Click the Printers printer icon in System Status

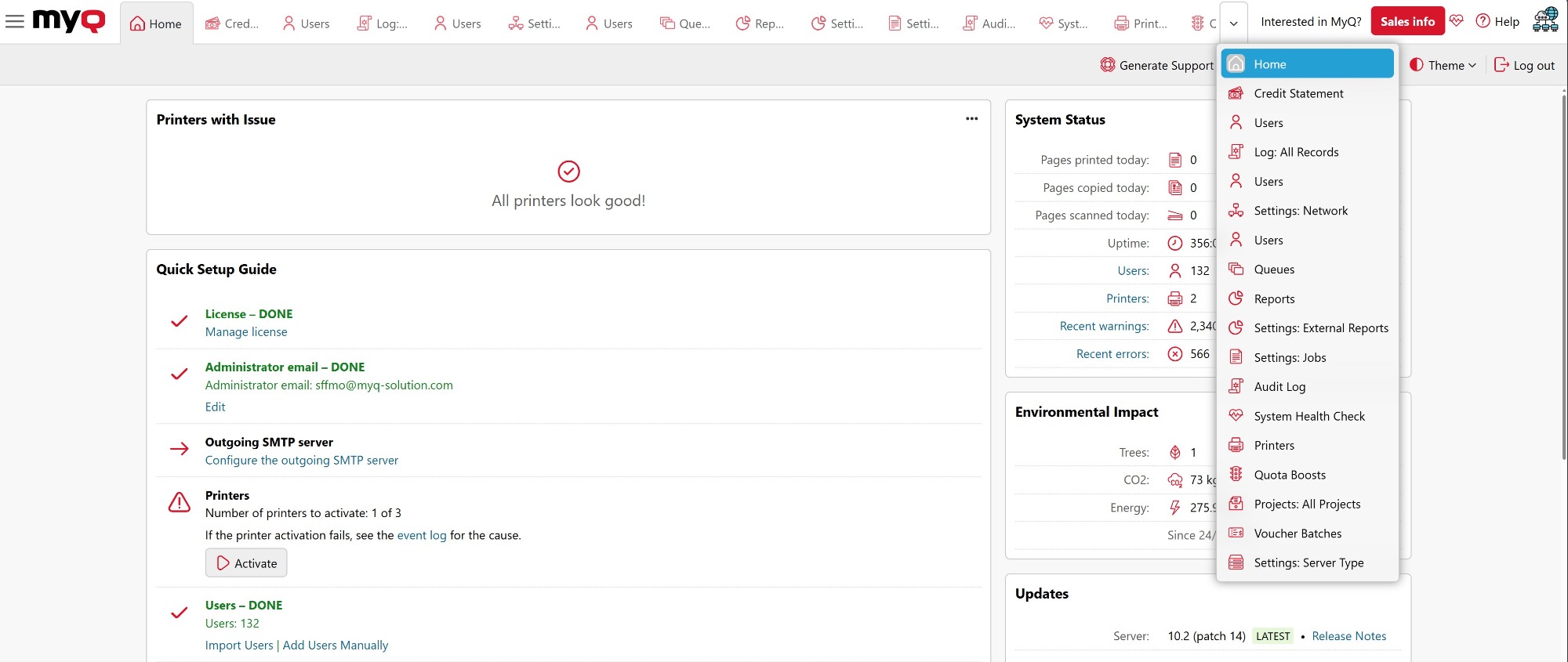[x=1174, y=298]
